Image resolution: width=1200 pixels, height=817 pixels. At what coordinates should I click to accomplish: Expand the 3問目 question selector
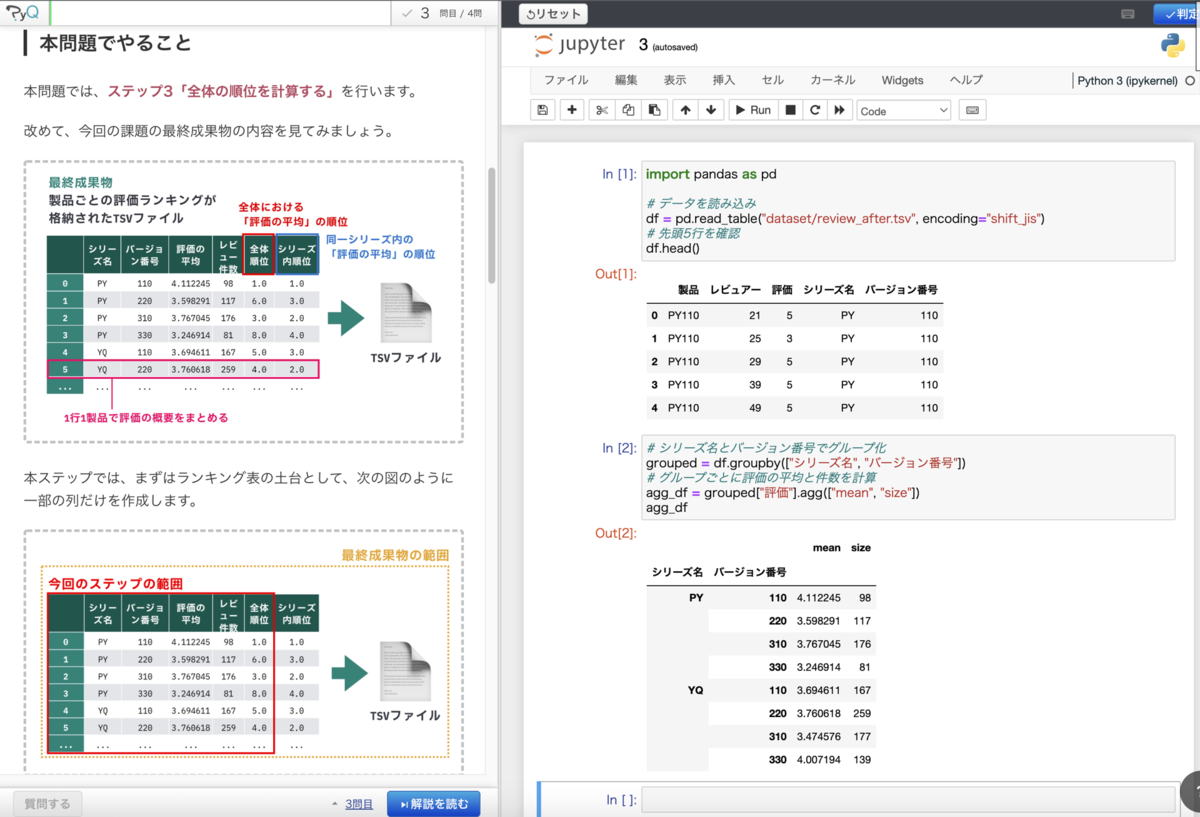352,804
